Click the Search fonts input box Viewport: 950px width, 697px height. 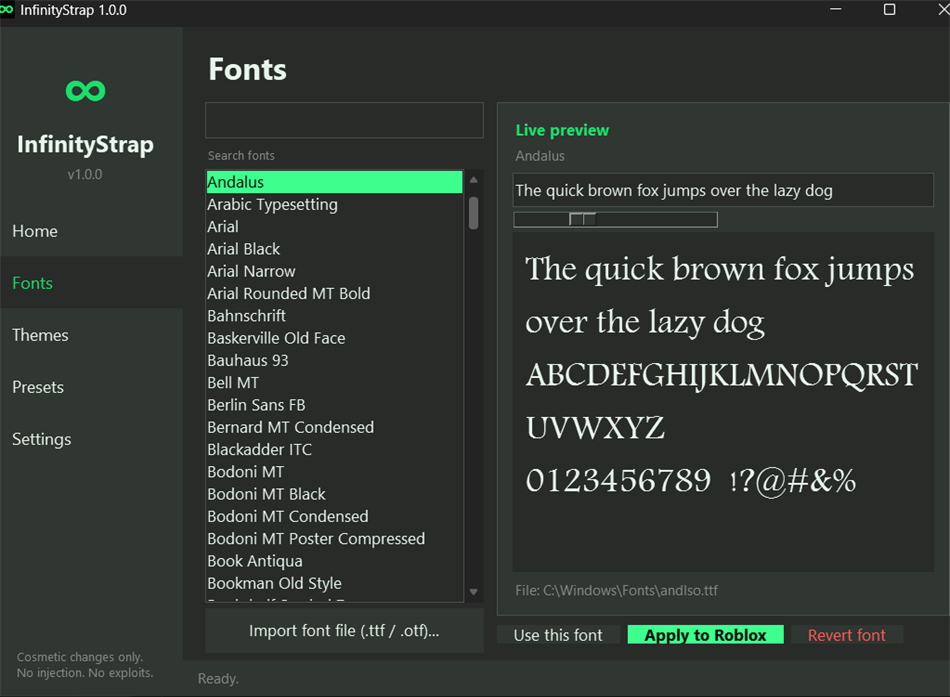(344, 120)
